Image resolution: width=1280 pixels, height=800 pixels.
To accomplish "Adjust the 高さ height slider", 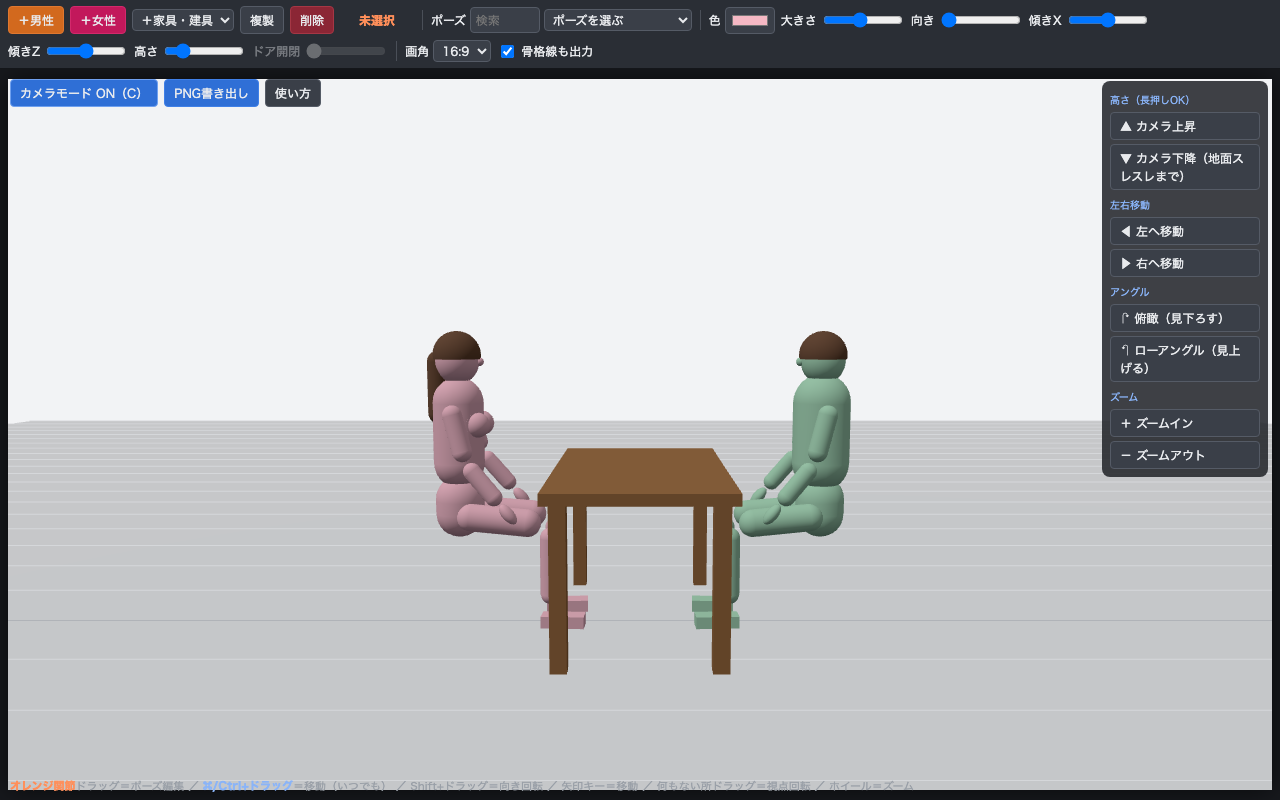I will click(204, 51).
